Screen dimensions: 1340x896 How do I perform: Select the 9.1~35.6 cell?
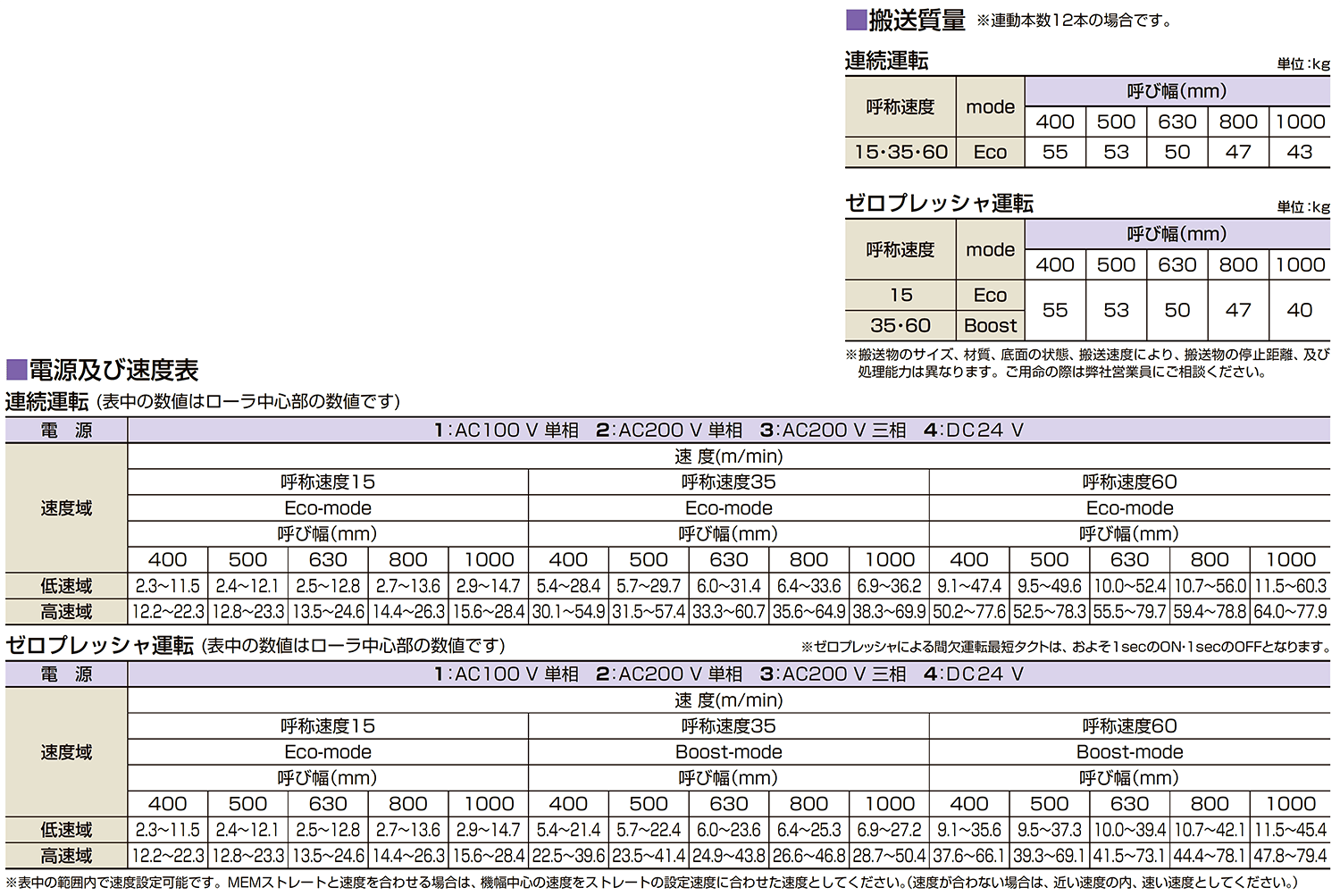969,830
